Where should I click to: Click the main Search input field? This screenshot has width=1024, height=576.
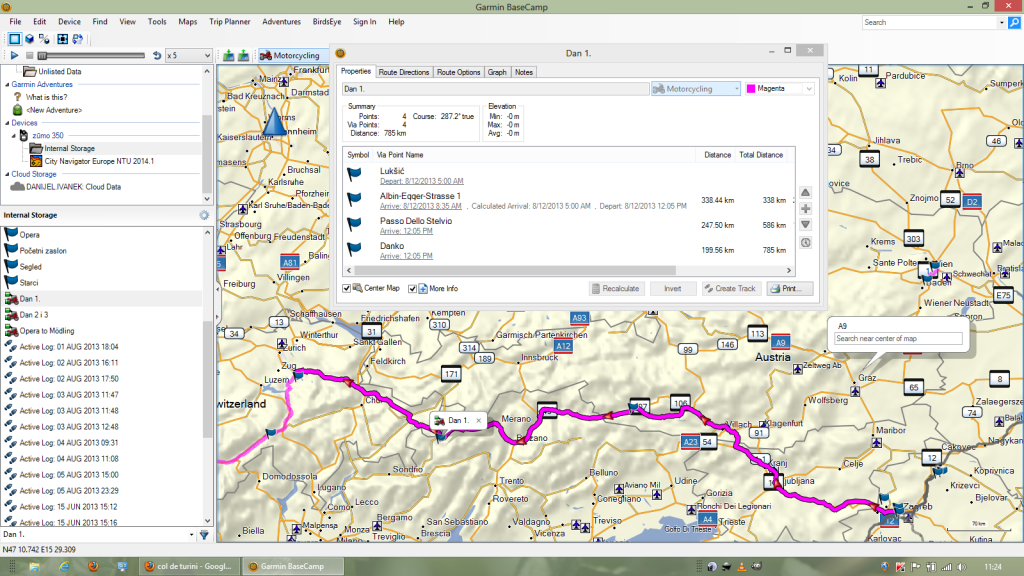coord(930,22)
